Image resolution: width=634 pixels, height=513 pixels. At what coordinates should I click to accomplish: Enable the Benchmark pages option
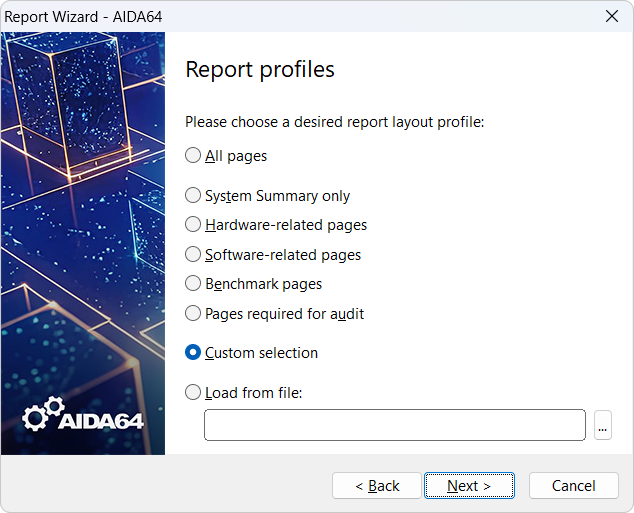tap(193, 284)
